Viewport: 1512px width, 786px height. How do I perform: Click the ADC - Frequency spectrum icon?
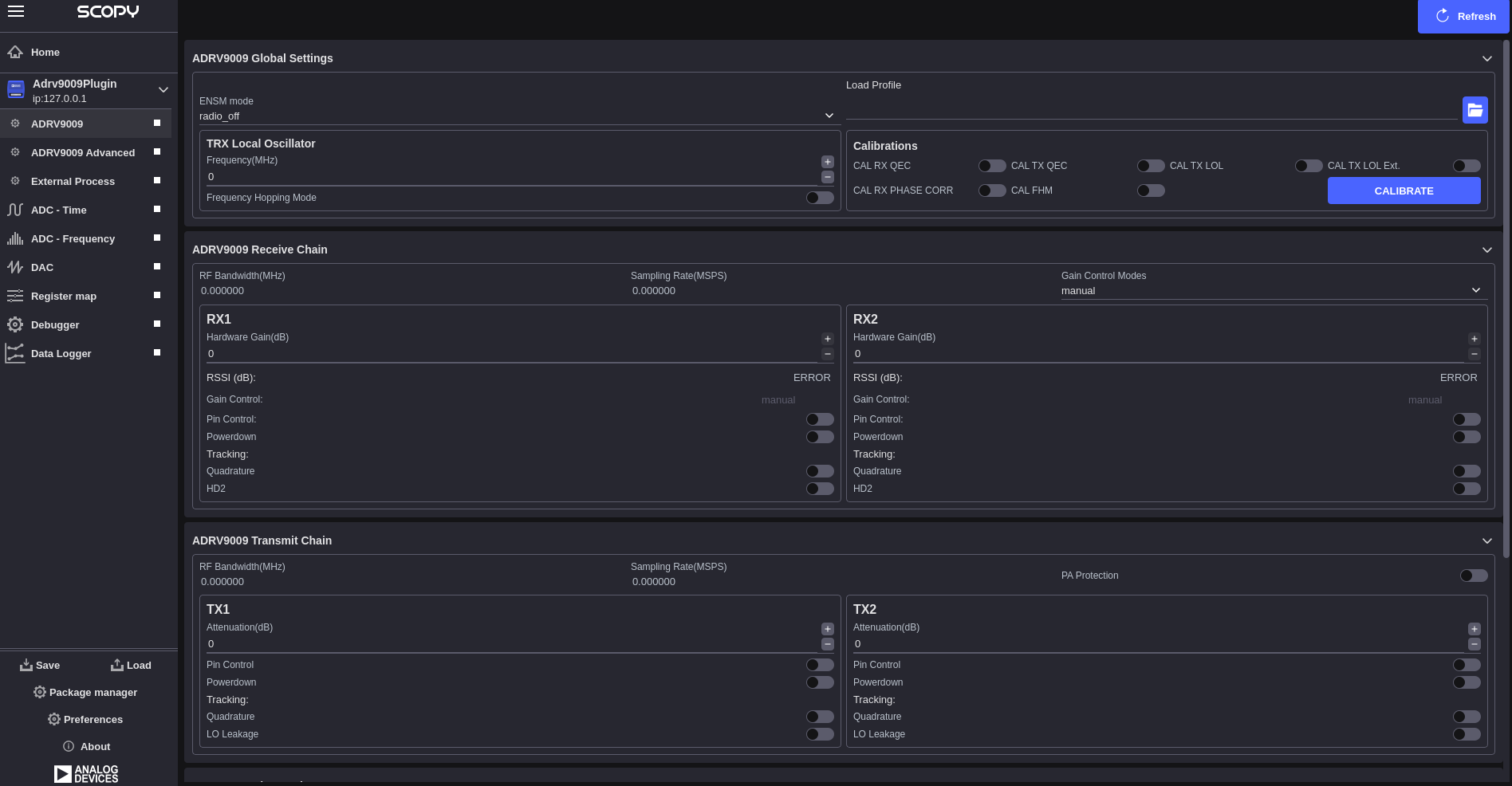(14, 238)
